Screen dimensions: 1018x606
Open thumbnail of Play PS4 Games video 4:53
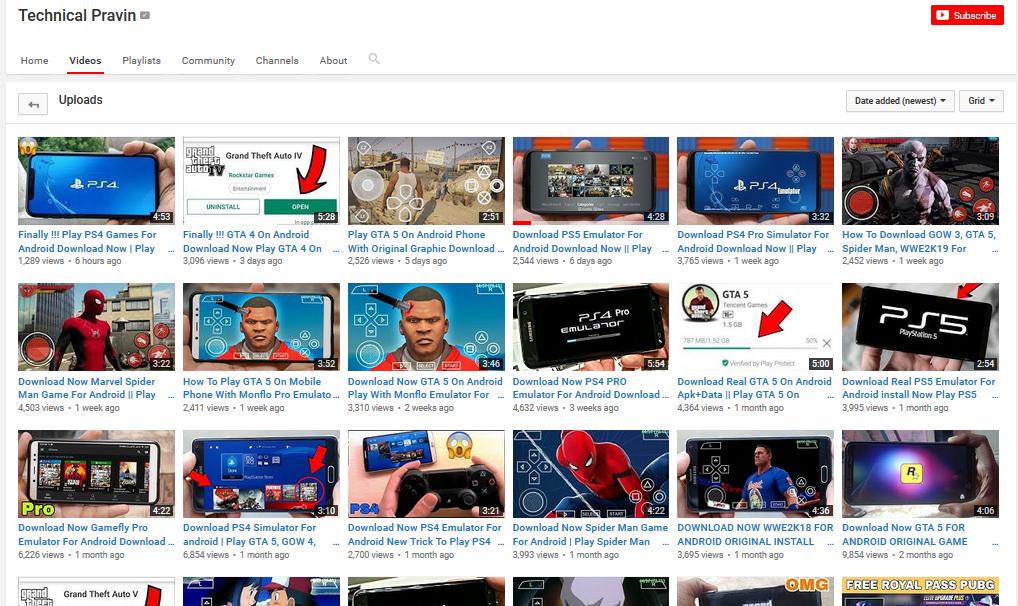[x=96, y=181]
